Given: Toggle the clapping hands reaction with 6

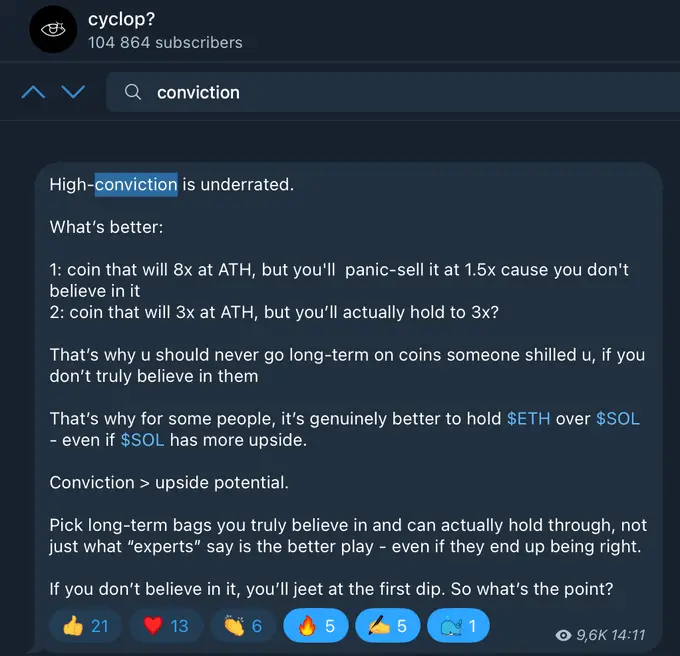Looking at the screenshot, I should coord(243,626).
